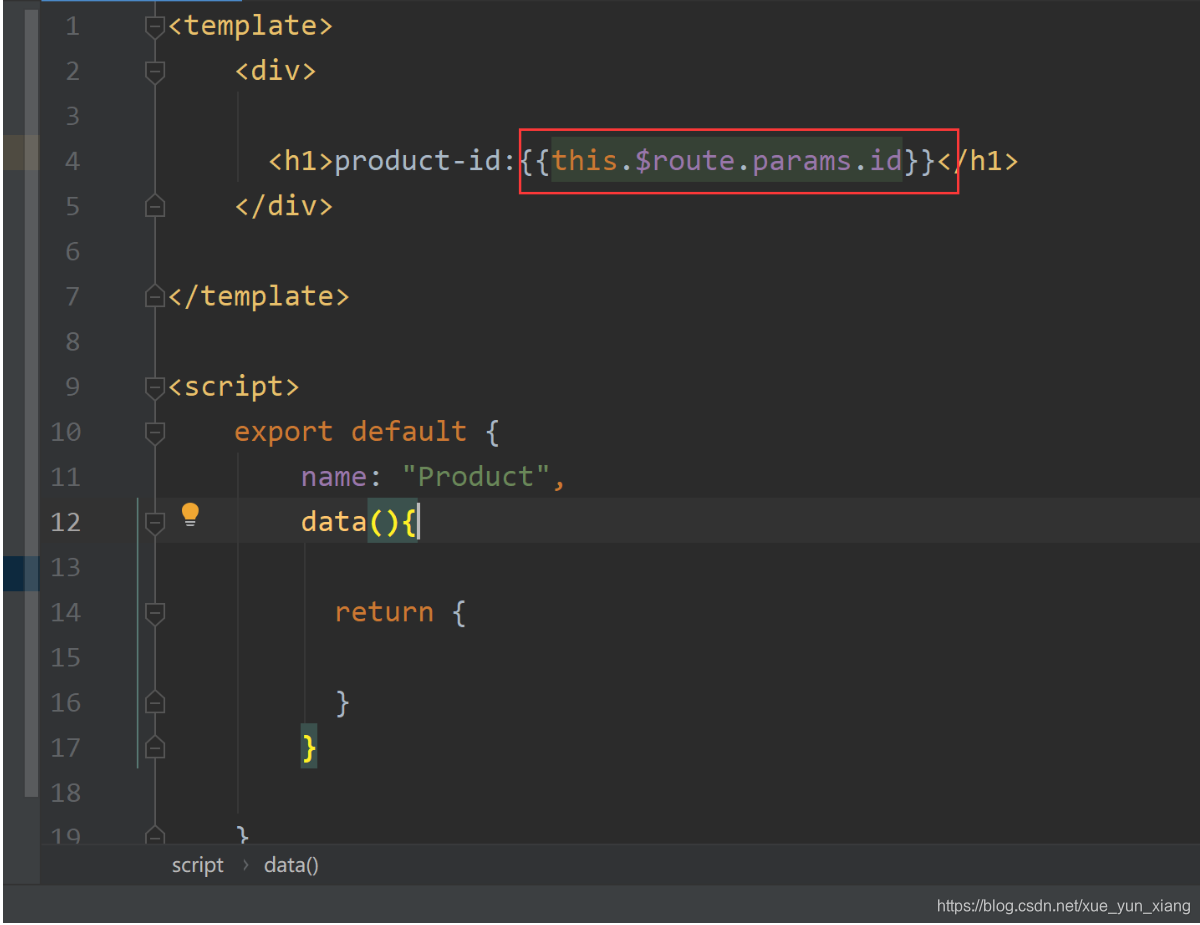
Task: Collapse the script block on line 9
Action: point(154,387)
